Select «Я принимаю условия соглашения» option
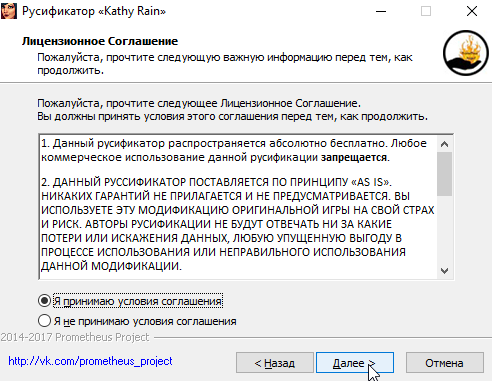The image size is (492, 381). tap(130, 301)
